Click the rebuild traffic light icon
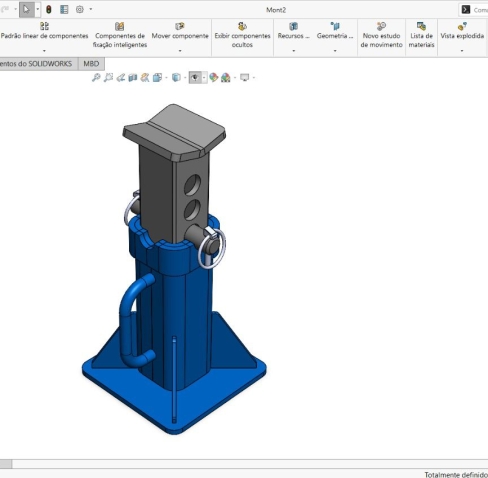The width and height of the screenshot is (488, 478). 49,9
